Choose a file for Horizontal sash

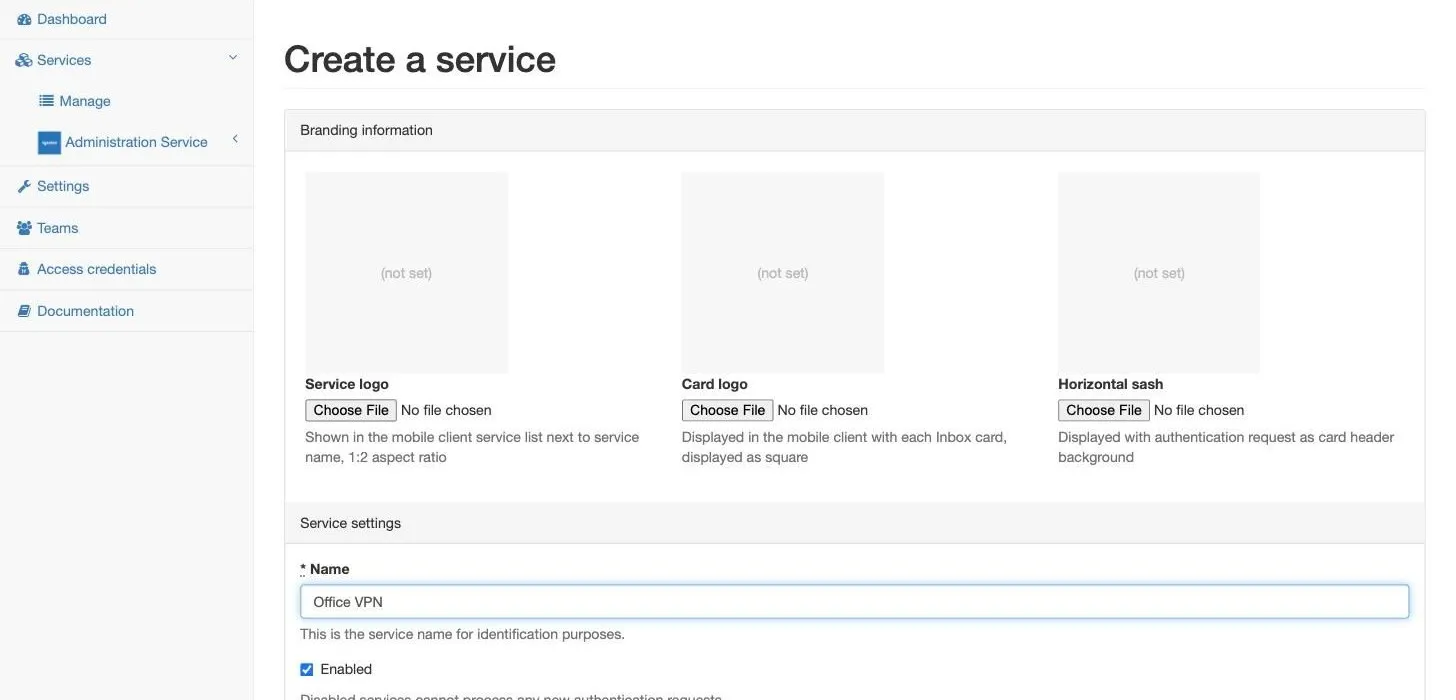(x=1104, y=410)
